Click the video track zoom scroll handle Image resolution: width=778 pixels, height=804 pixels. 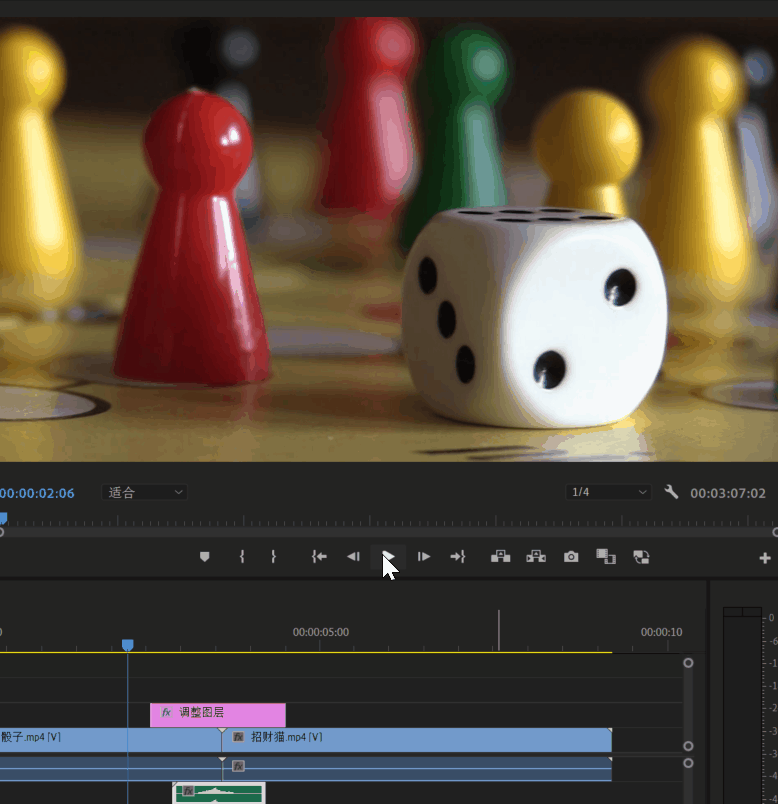[688, 746]
